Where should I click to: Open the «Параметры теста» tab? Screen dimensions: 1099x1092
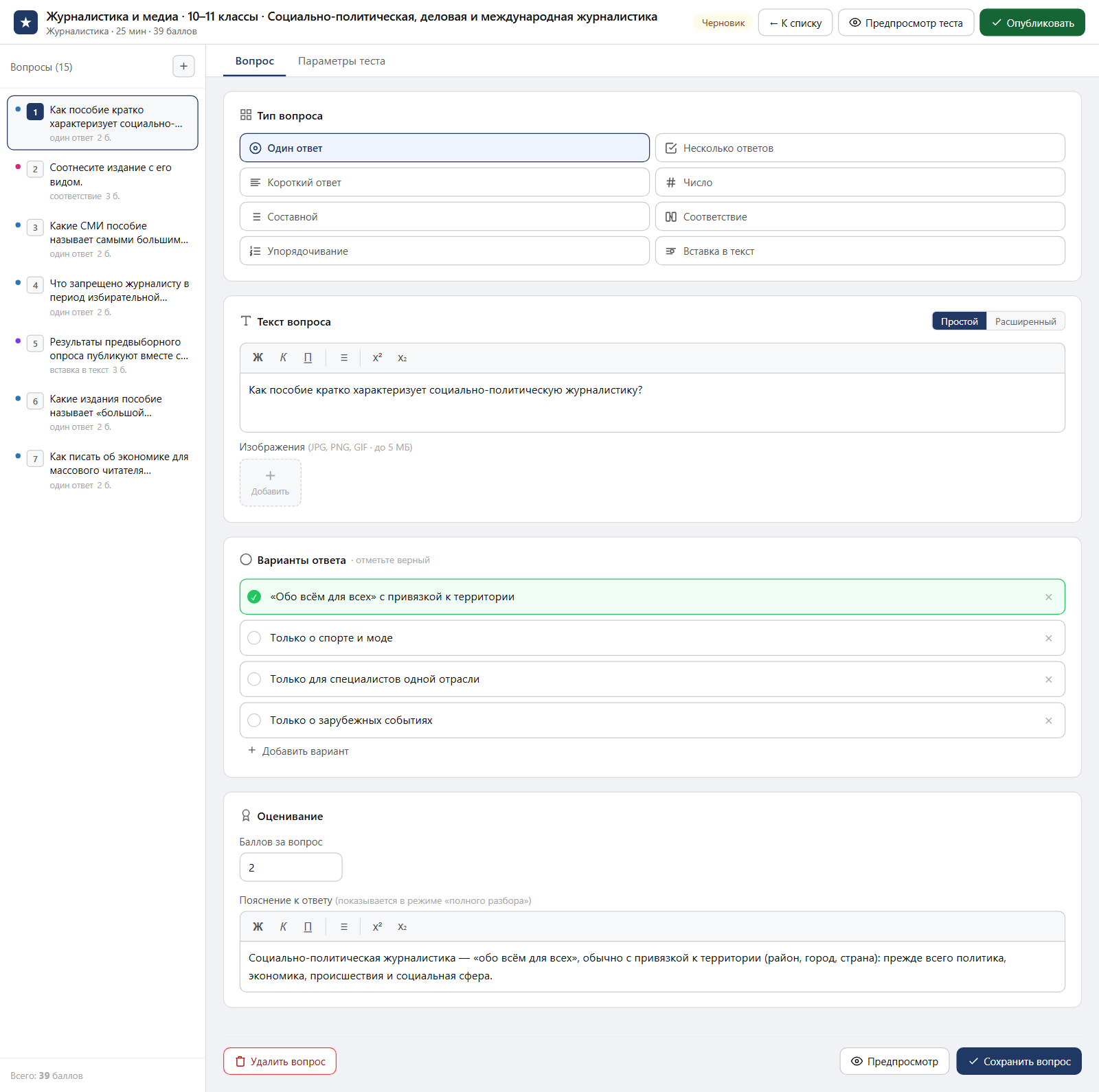tap(341, 61)
